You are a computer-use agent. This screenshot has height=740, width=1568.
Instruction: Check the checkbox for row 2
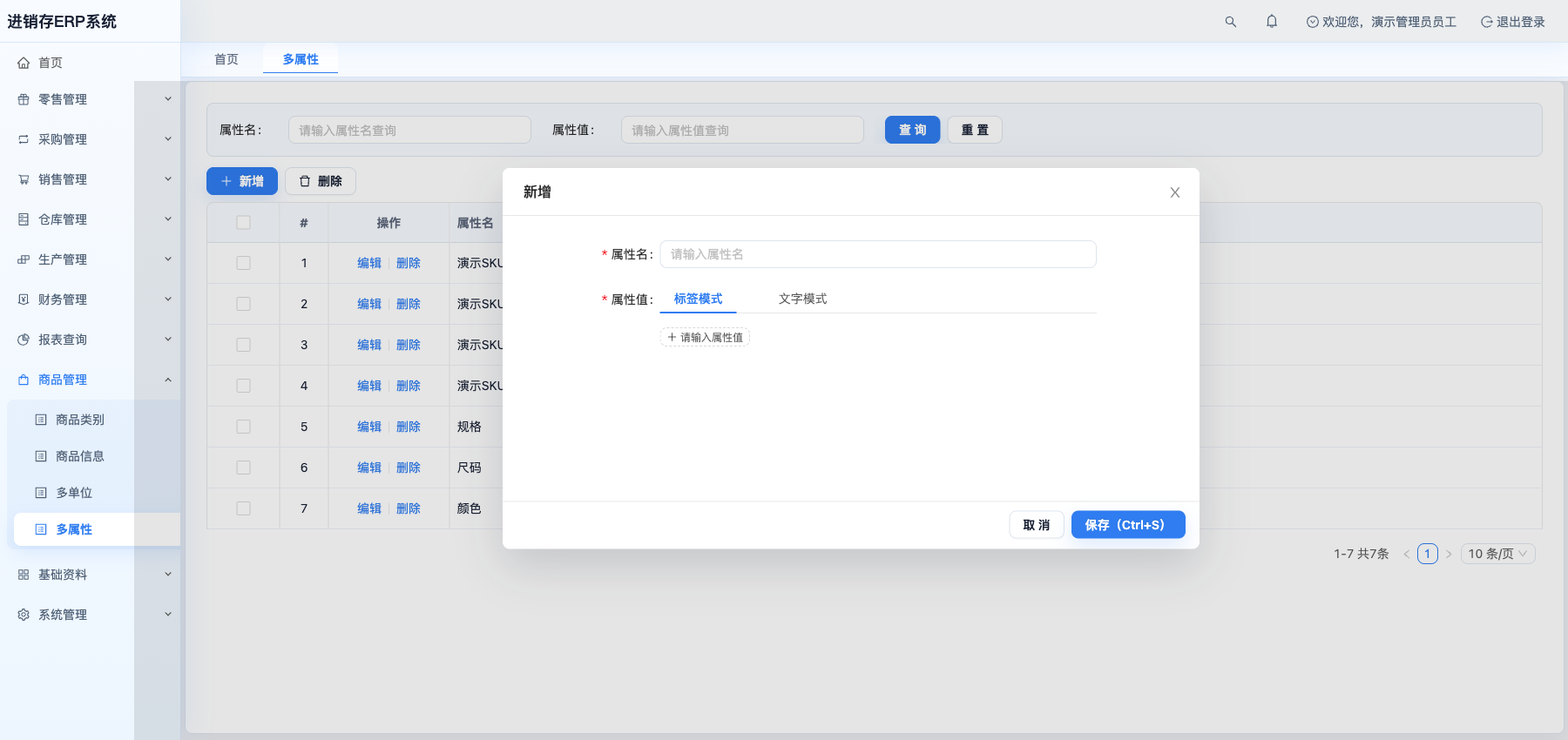pos(243,304)
